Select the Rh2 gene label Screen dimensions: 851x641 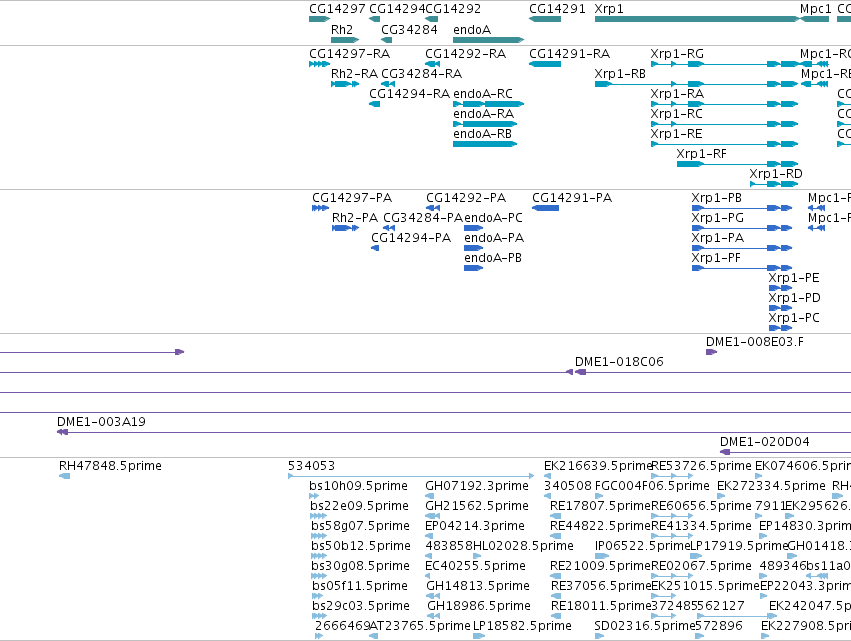click(342, 29)
